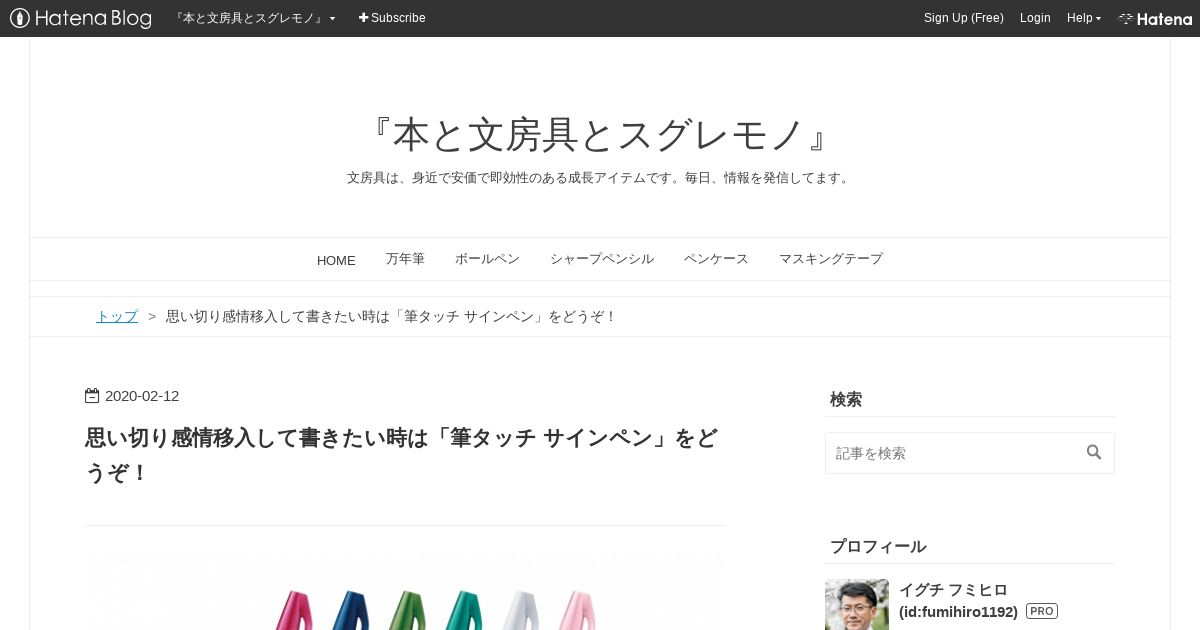Open the ペンケース category
The image size is (1200, 630).
[x=716, y=259]
